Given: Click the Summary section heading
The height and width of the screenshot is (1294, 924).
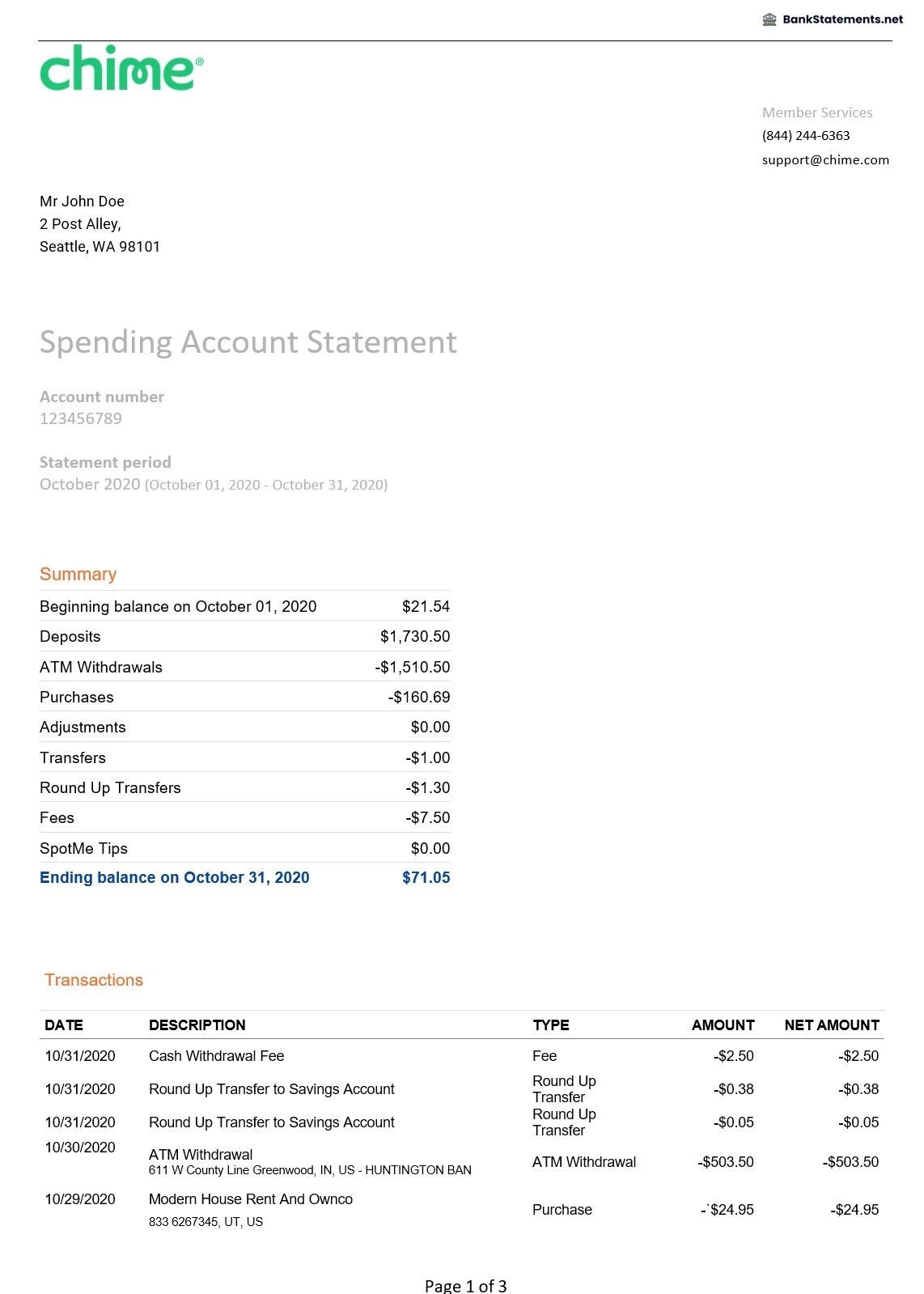Looking at the screenshot, I should tap(78, 574).
